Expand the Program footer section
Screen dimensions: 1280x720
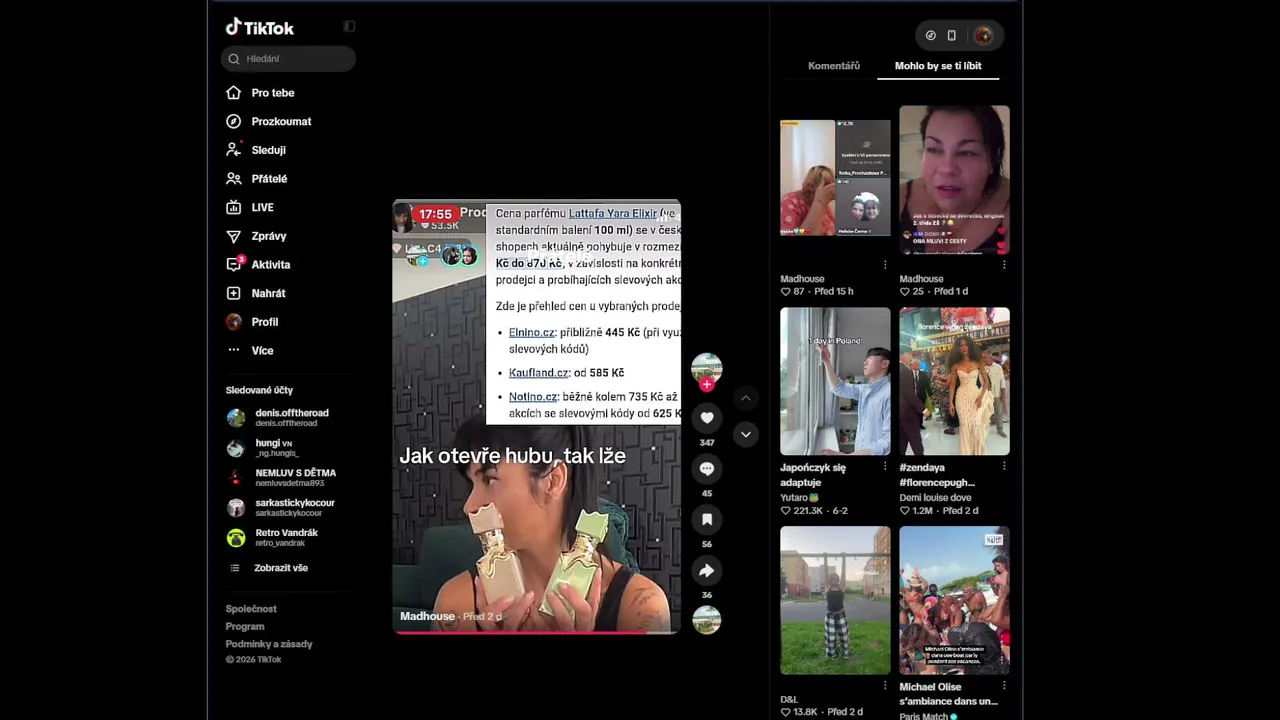click(245, 627)
